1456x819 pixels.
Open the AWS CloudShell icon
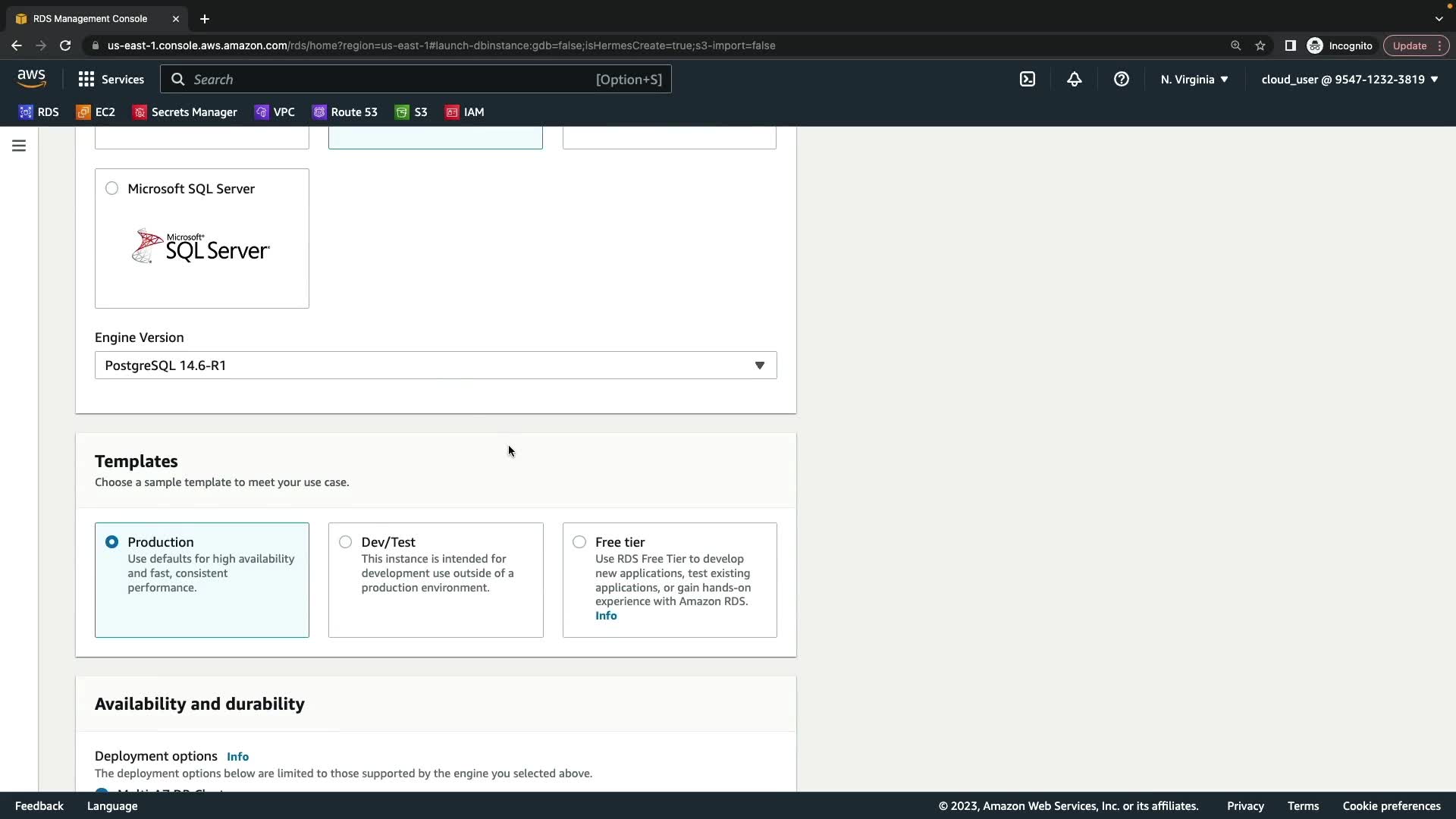tap(1028, 79)
